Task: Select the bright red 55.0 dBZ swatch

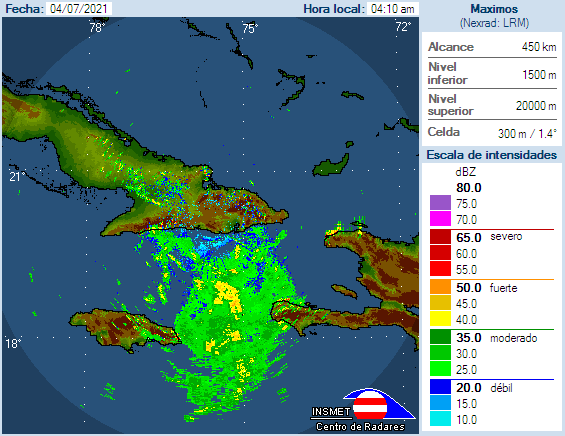Action: point(440,269)
